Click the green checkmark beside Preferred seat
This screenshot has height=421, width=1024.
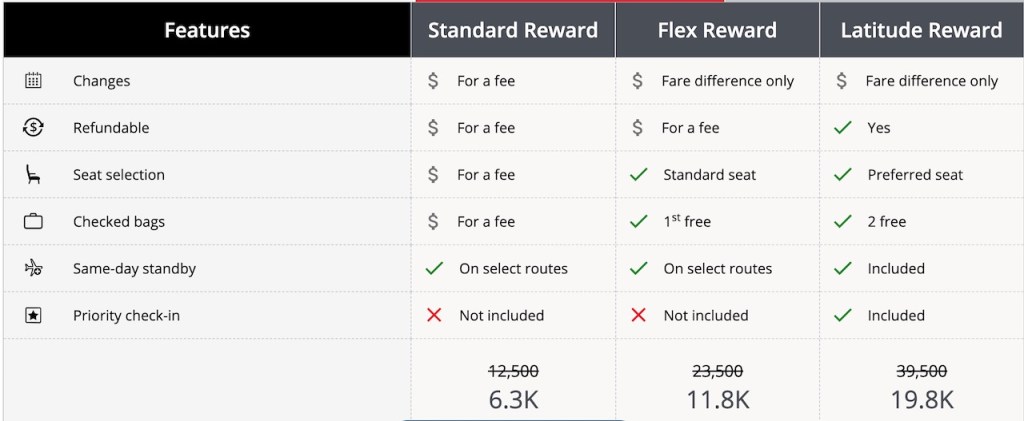pyautogui.click(x=843, y=175)
